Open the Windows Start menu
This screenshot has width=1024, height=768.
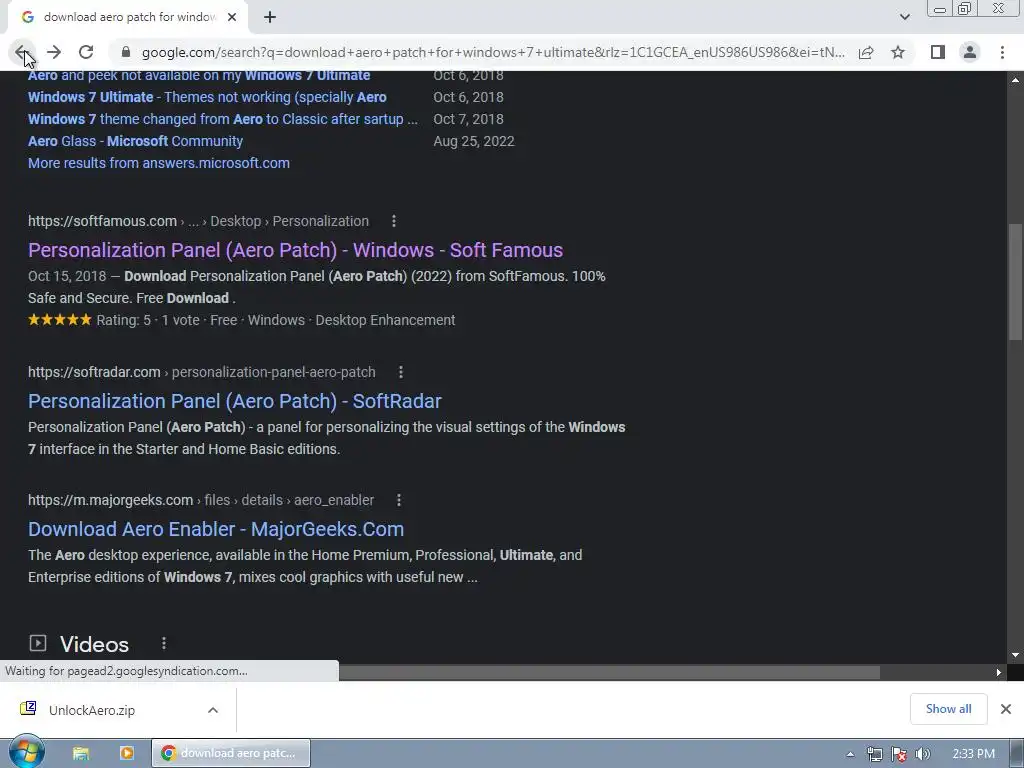click(x=26, y=753)
